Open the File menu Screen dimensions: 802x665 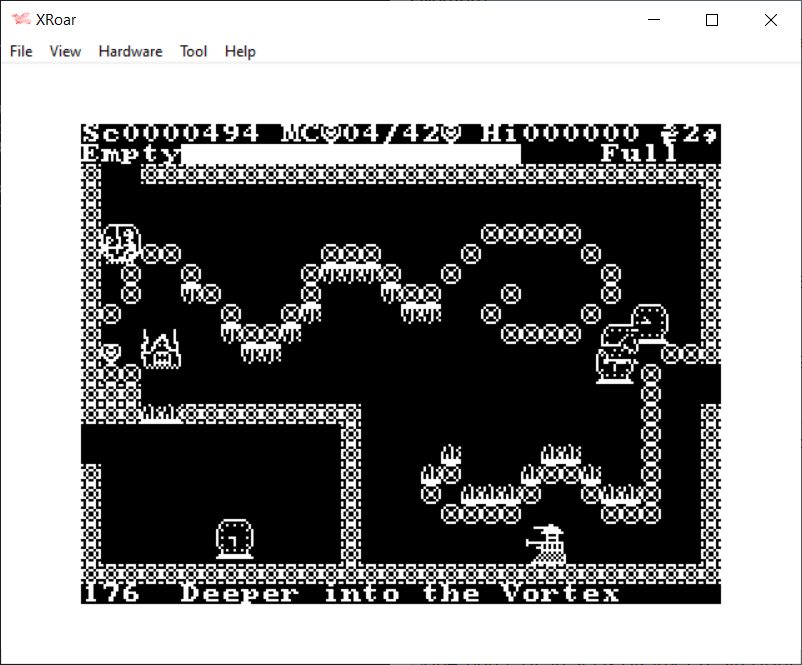[x=21, y=51]
